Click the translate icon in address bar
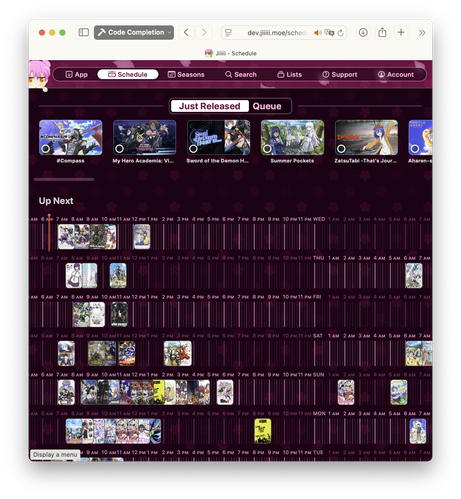 329,33
